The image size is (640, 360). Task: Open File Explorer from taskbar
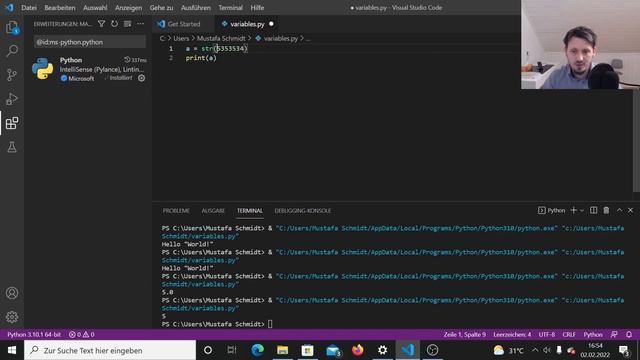coord(282,350)
